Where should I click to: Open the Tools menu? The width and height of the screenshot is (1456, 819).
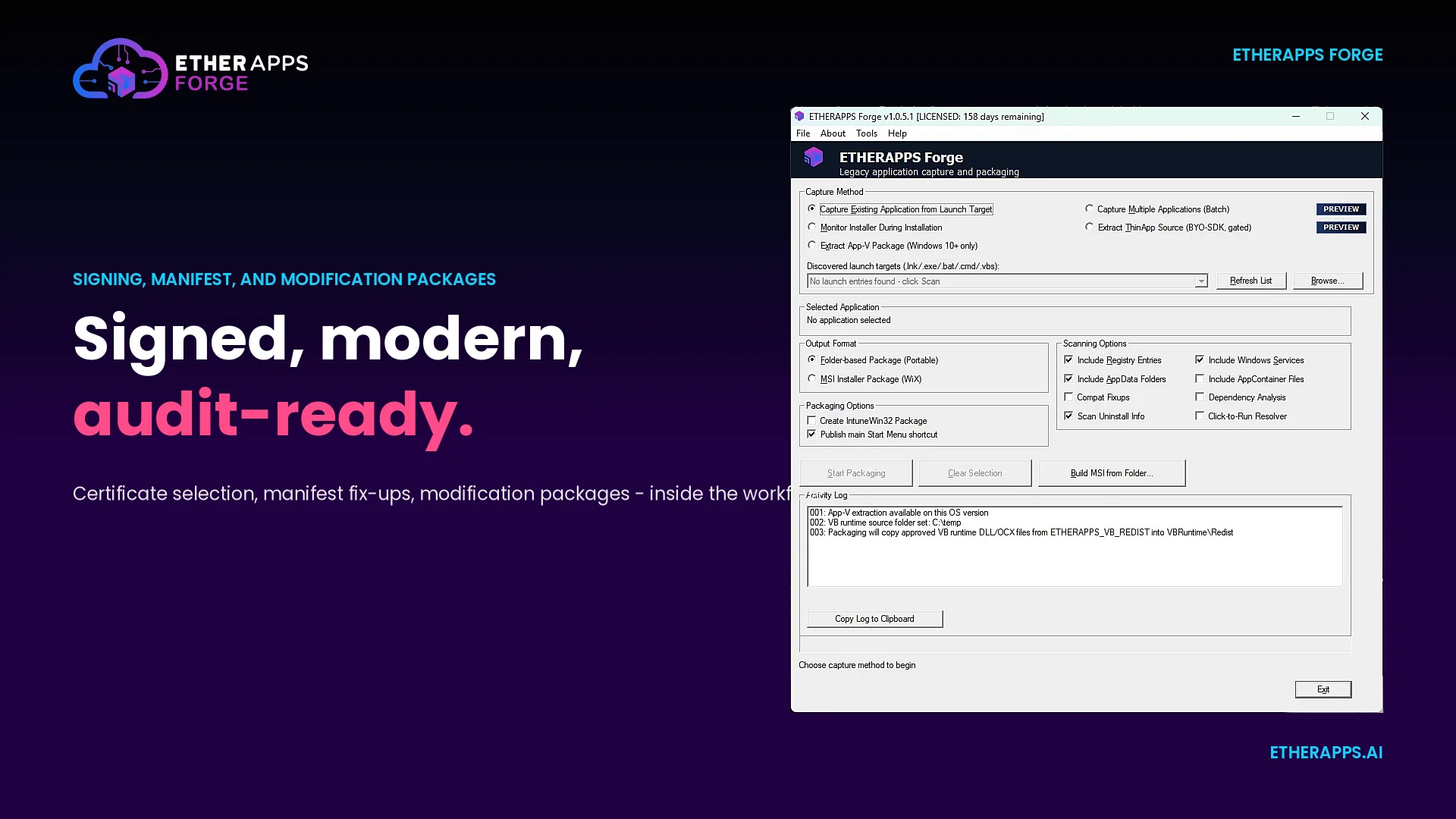867,133
